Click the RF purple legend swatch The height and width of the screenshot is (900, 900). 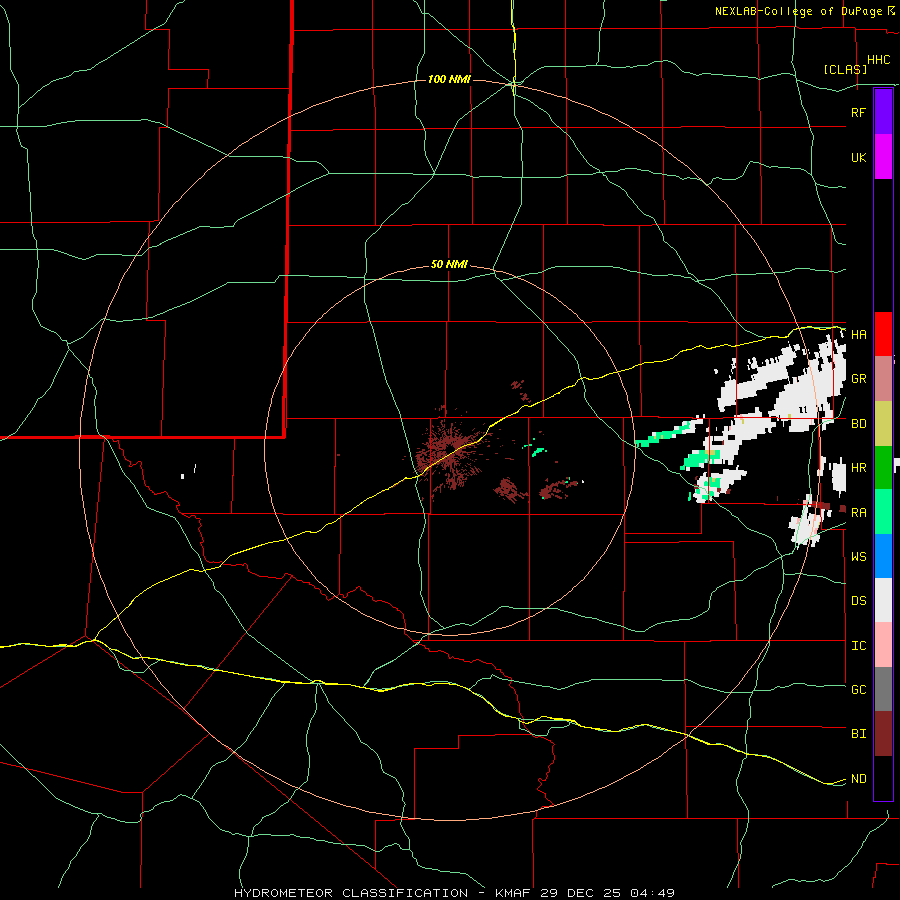click(883, 111)
